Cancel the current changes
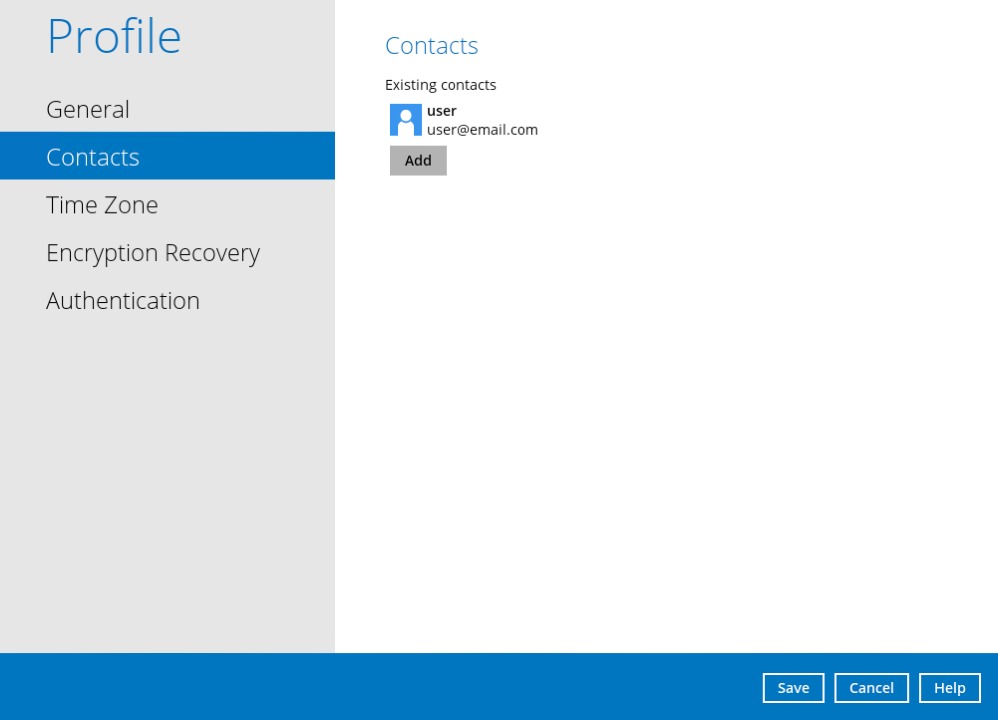The height and width of the screenshot is (720, 998). pos(871,688)
